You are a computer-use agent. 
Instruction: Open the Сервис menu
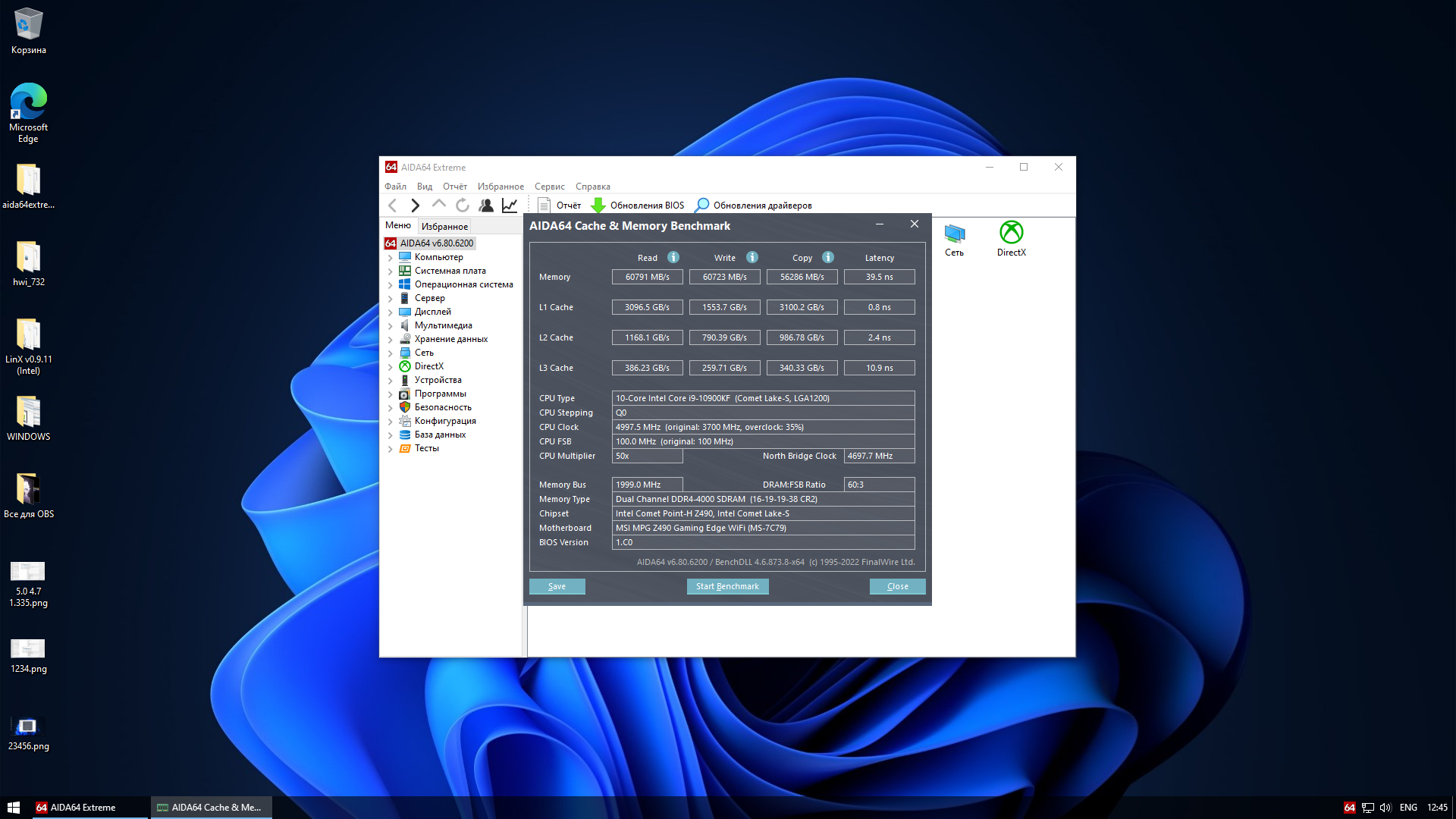point(549,187)
